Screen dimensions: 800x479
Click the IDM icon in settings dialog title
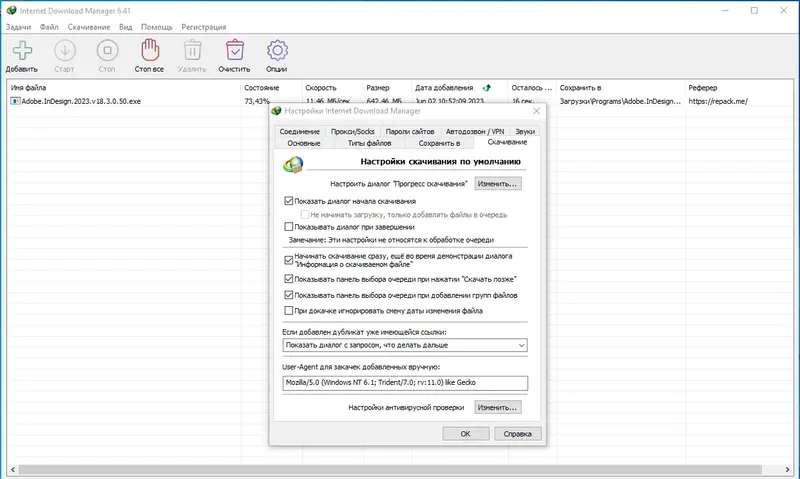click(277, 111)
